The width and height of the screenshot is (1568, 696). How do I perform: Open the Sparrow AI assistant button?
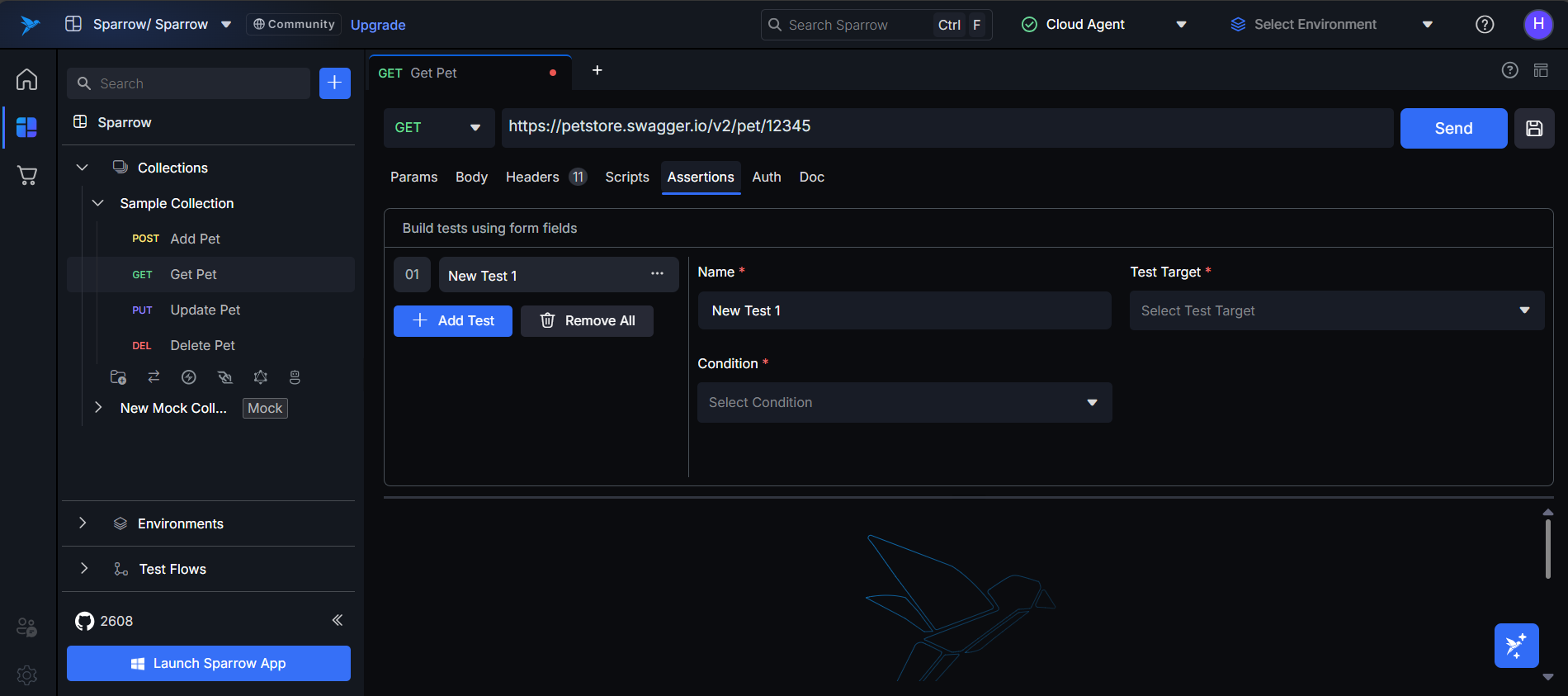1516,645
